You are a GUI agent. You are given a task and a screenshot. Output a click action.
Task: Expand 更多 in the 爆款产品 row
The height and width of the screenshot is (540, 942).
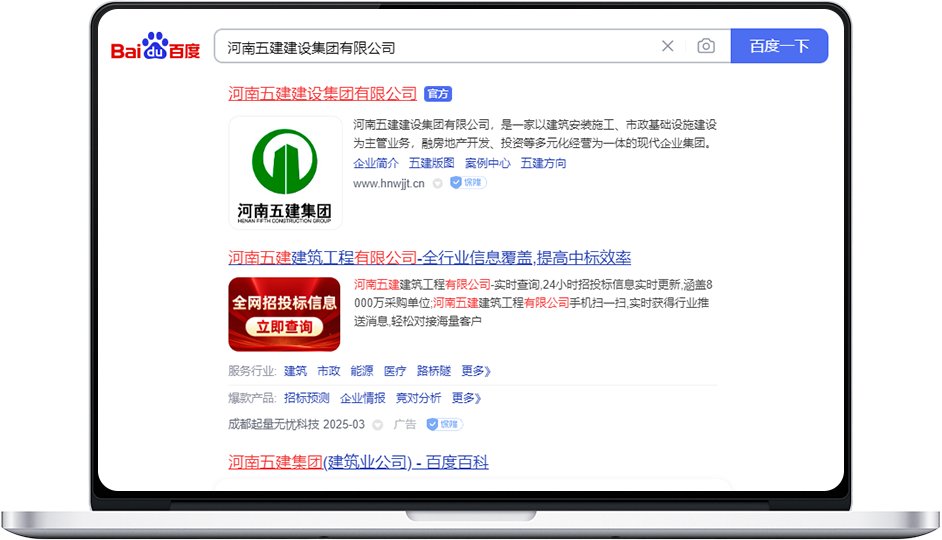pos(466,398)
